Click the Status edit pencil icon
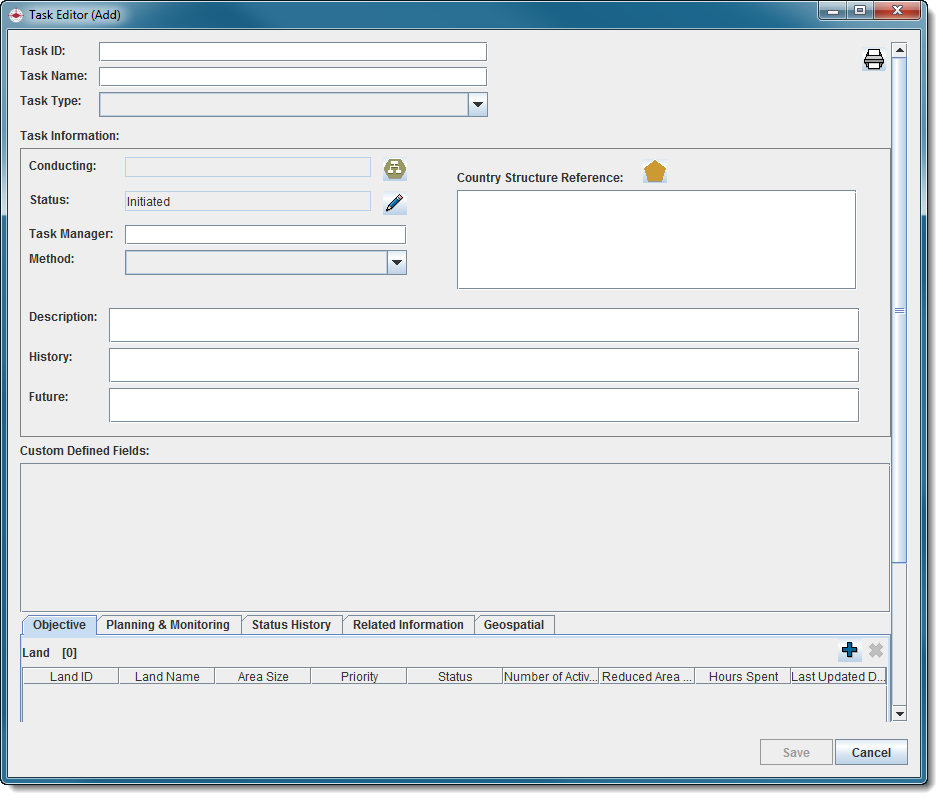 (395, 203)
